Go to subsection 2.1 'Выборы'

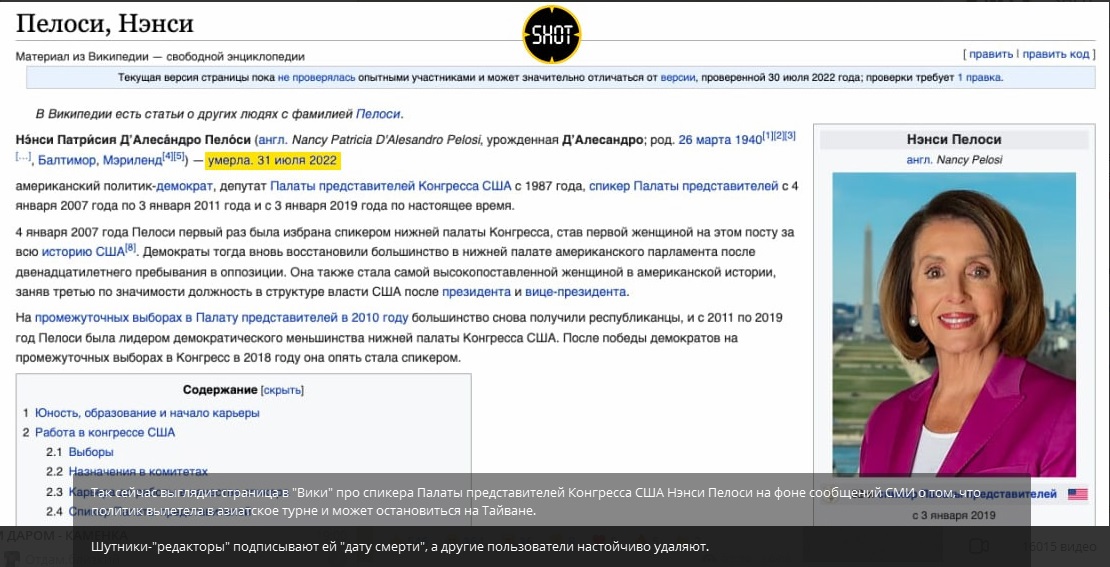[x=91, y=452]
